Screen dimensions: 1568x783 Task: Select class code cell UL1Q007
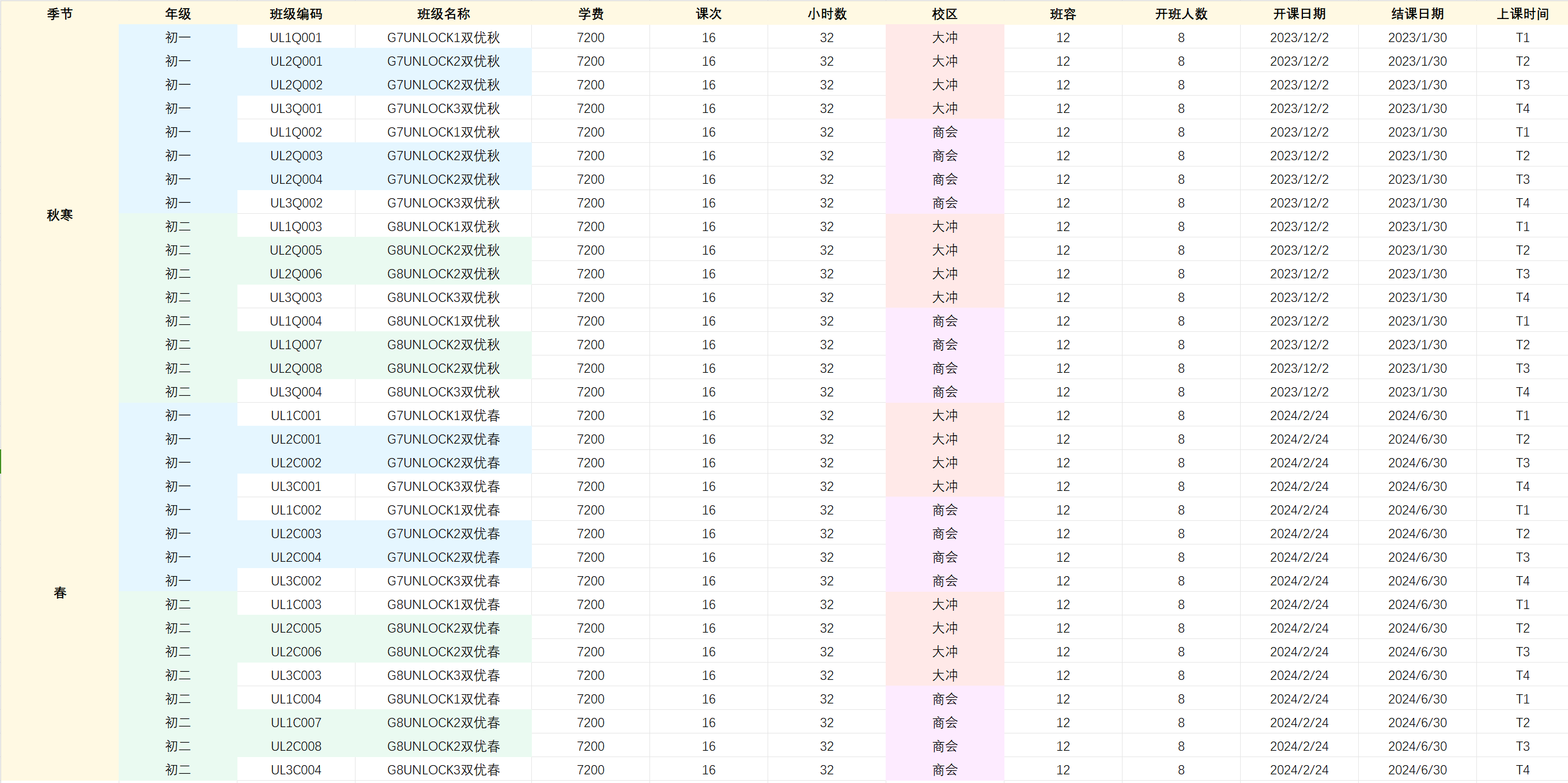pyautogui.click(x=296, y=345)
